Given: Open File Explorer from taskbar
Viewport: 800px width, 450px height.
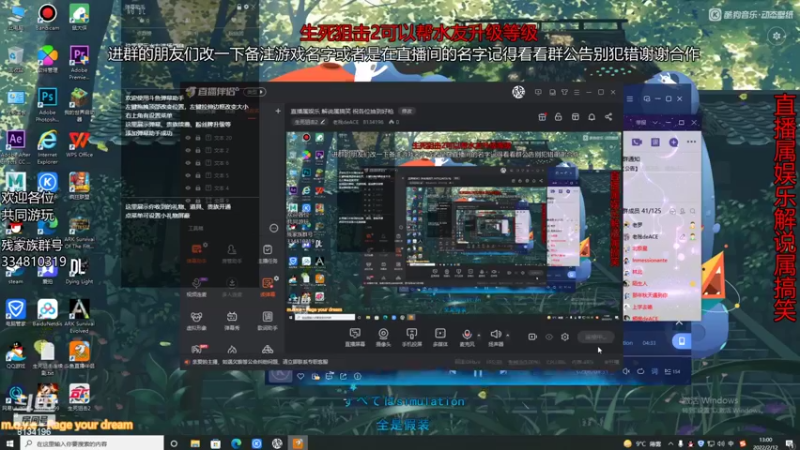Looking at the screenshot, I should [x=195, y=444].
